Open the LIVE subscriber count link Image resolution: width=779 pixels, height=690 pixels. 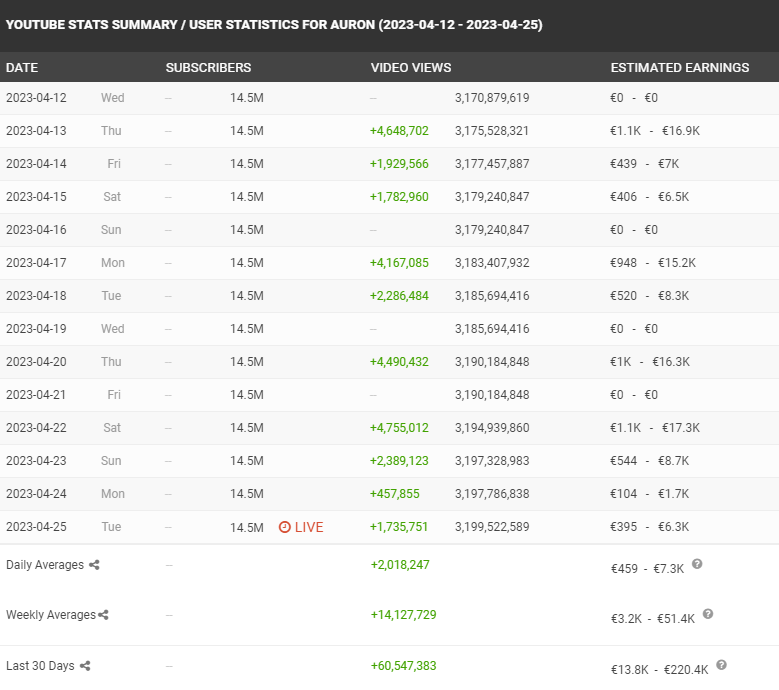point(301,527)
